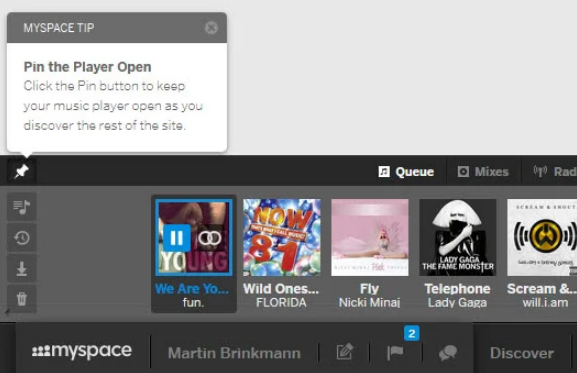
Task: Click the We Are Yo... song title
Action: [192, 289]
